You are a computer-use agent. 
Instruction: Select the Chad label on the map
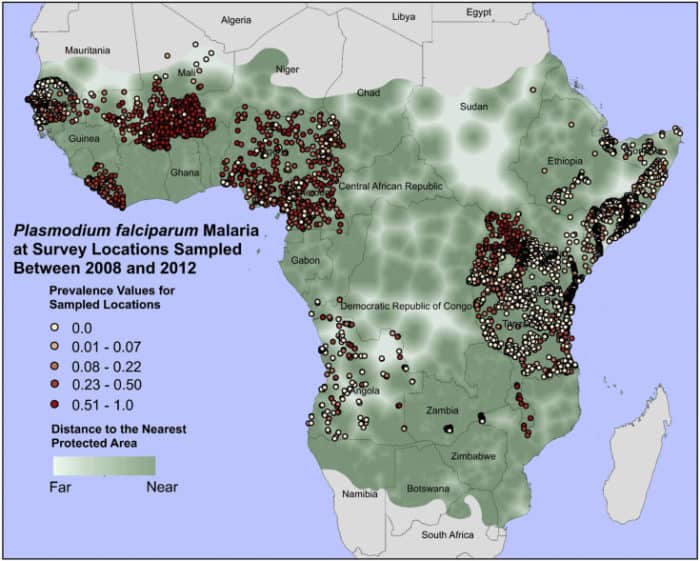coord(369,93)
